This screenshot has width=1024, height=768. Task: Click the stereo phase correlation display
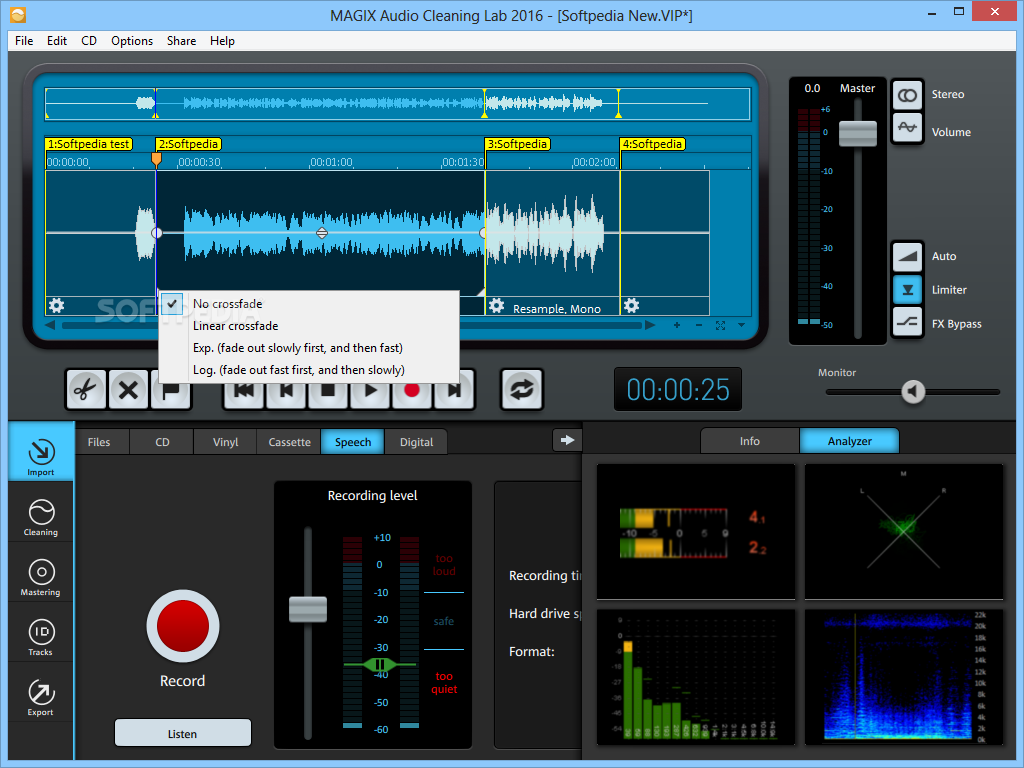904,532
